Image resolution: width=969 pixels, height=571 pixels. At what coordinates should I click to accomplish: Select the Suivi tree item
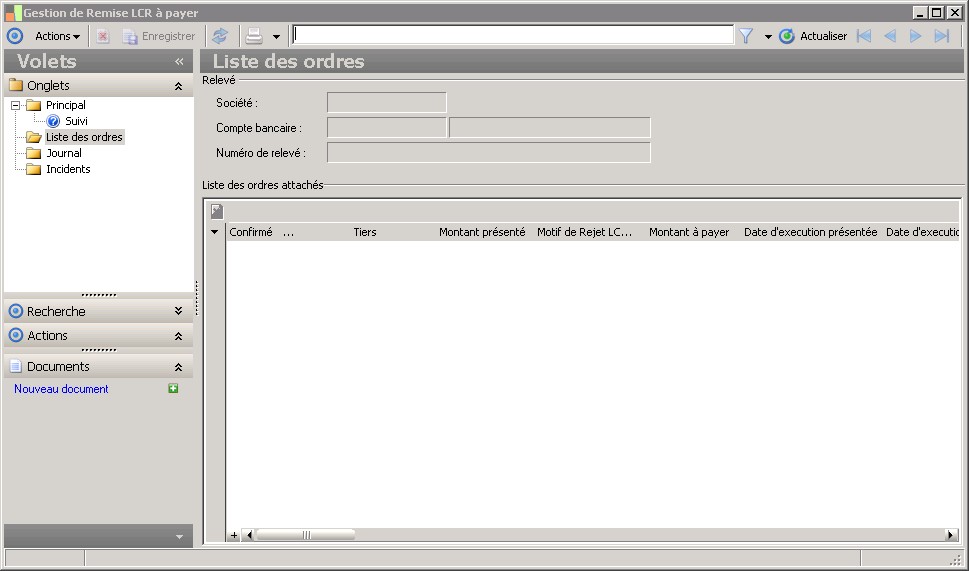tap(76, 121)
